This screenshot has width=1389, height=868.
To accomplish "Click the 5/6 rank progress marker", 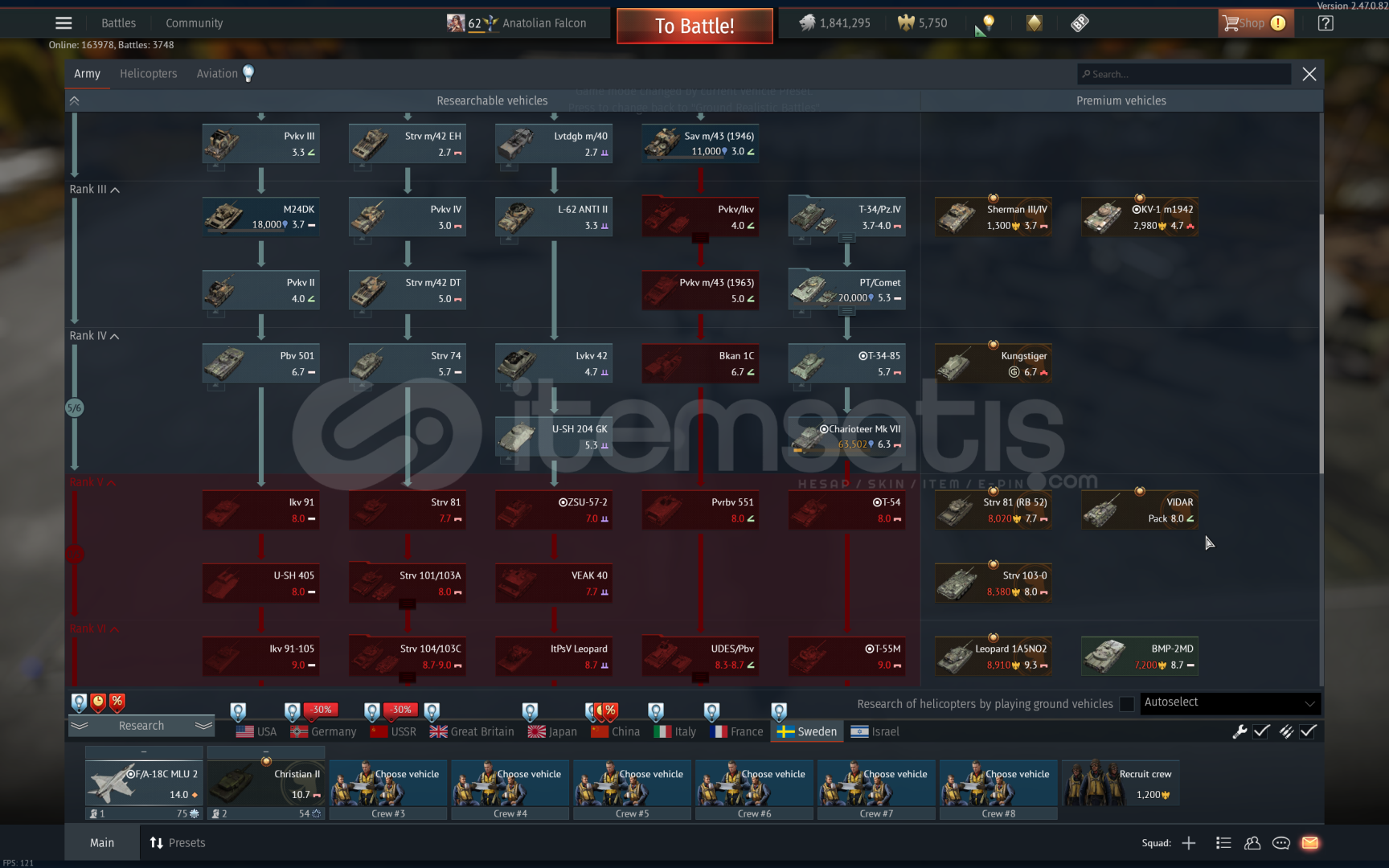I will pyautogui.click(x=74, y=407).
